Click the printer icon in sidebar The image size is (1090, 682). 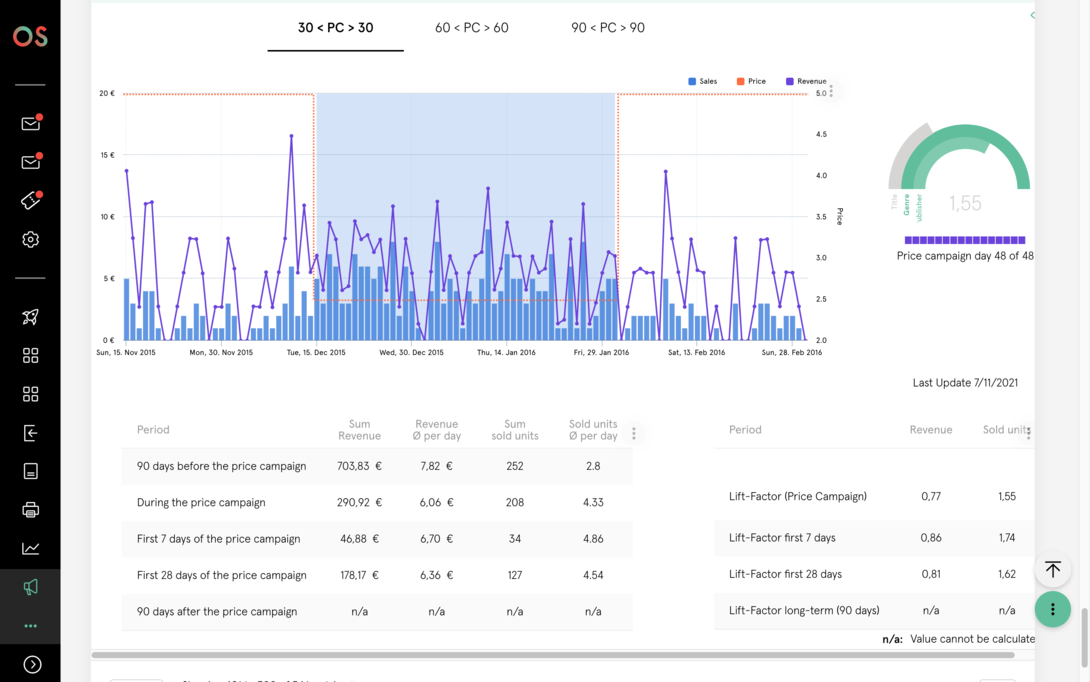coord(30,510)
